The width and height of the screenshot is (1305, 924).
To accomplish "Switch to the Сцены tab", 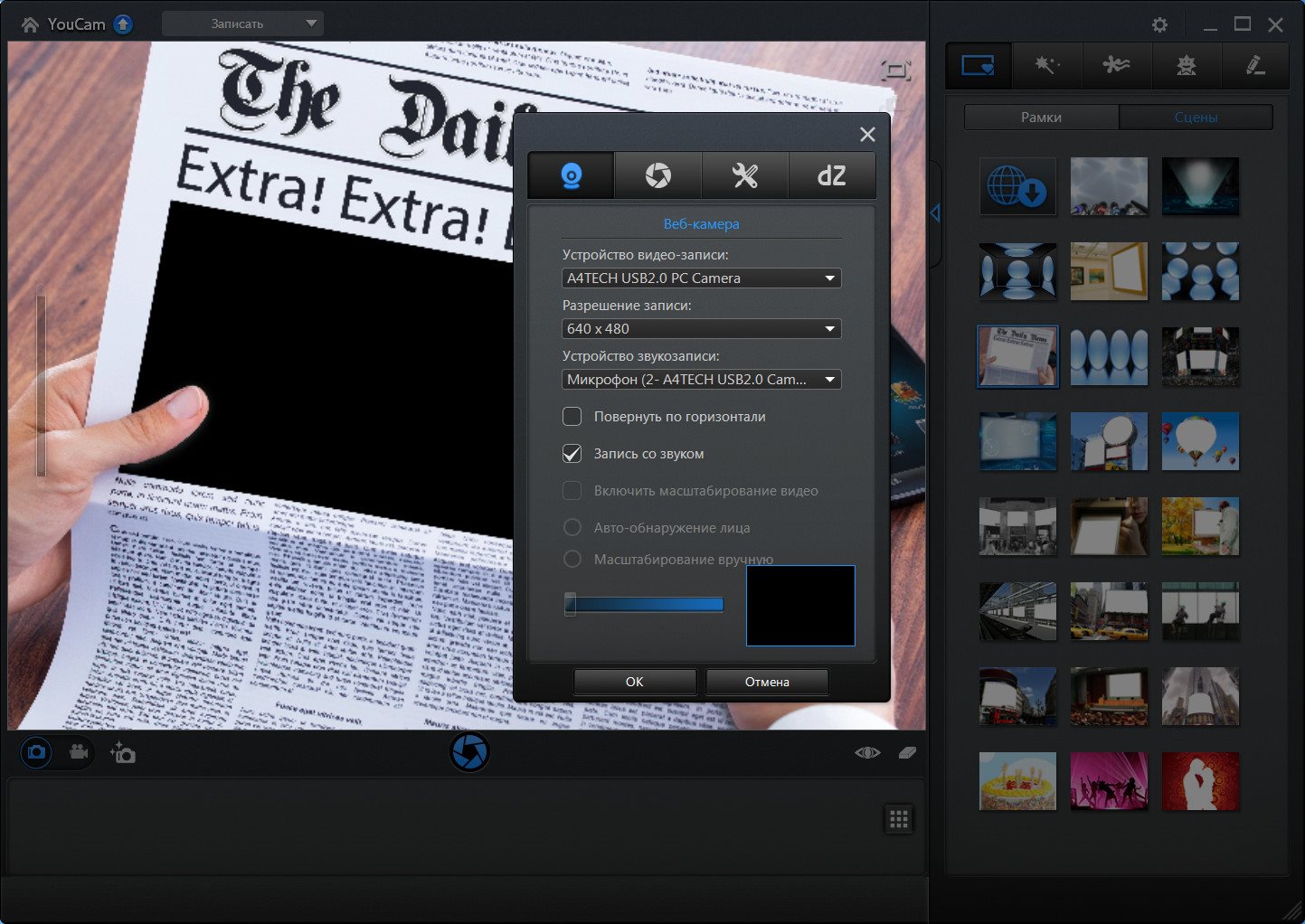I will point(1196,118).
